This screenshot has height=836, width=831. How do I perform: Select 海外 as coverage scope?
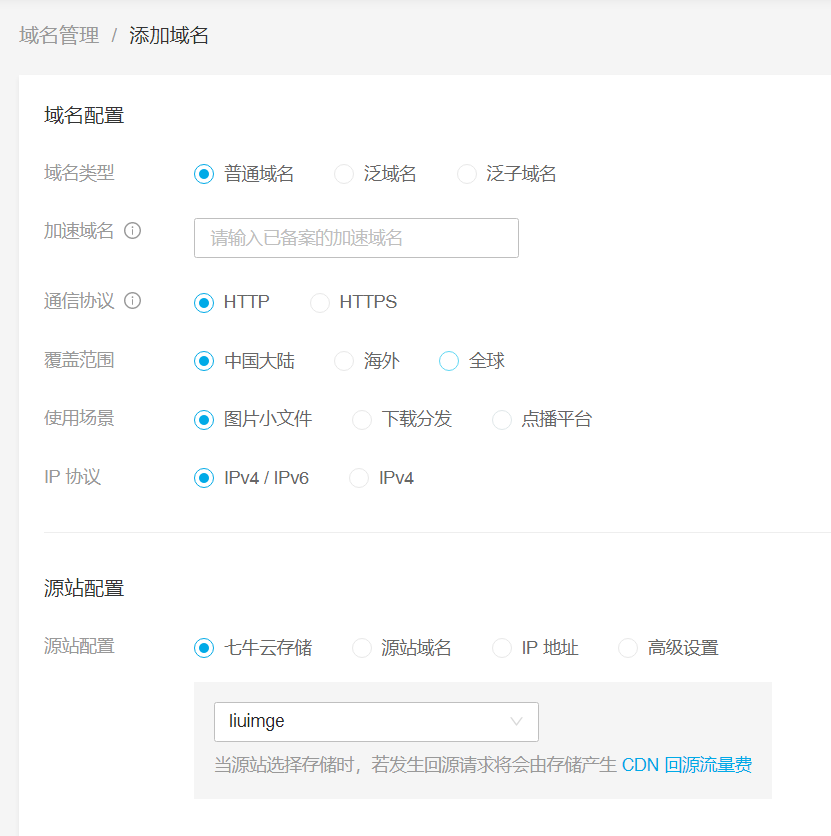(x=343, y=361)
